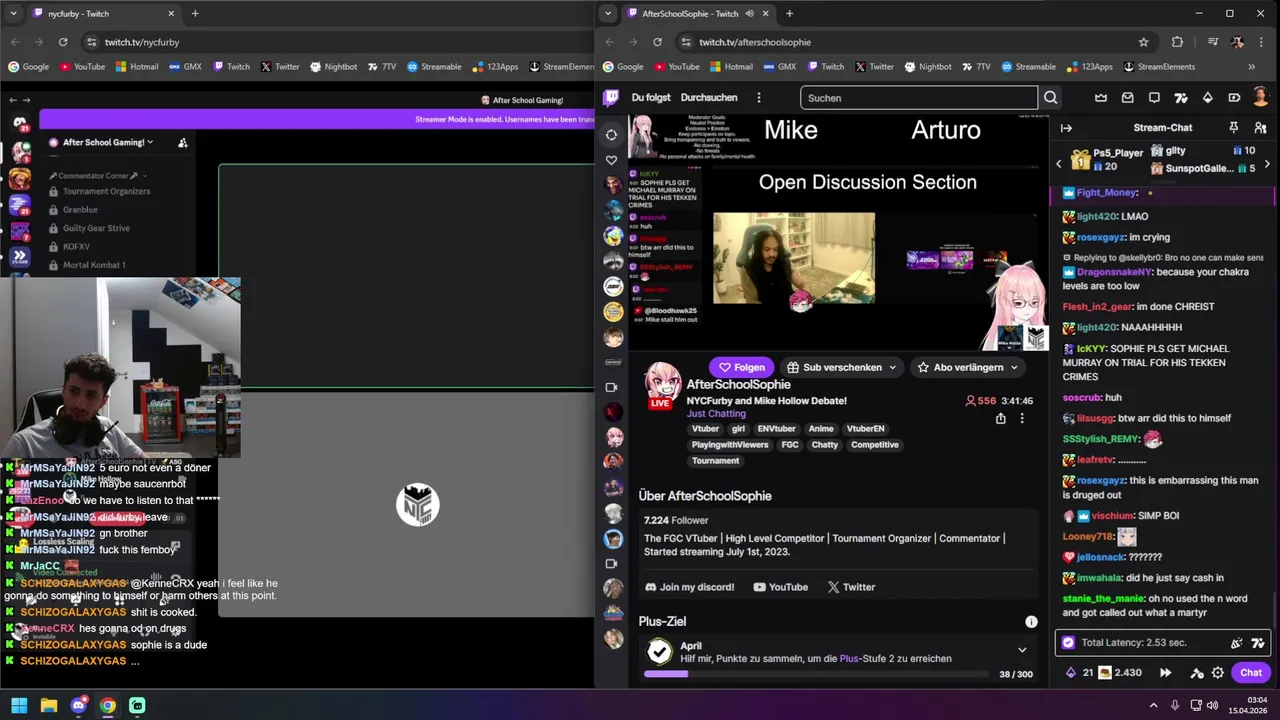This screenshot has width=1280, height=720.
Task: Show previous gift leaderboard entries arrow
Action: tap(1059, 163)
